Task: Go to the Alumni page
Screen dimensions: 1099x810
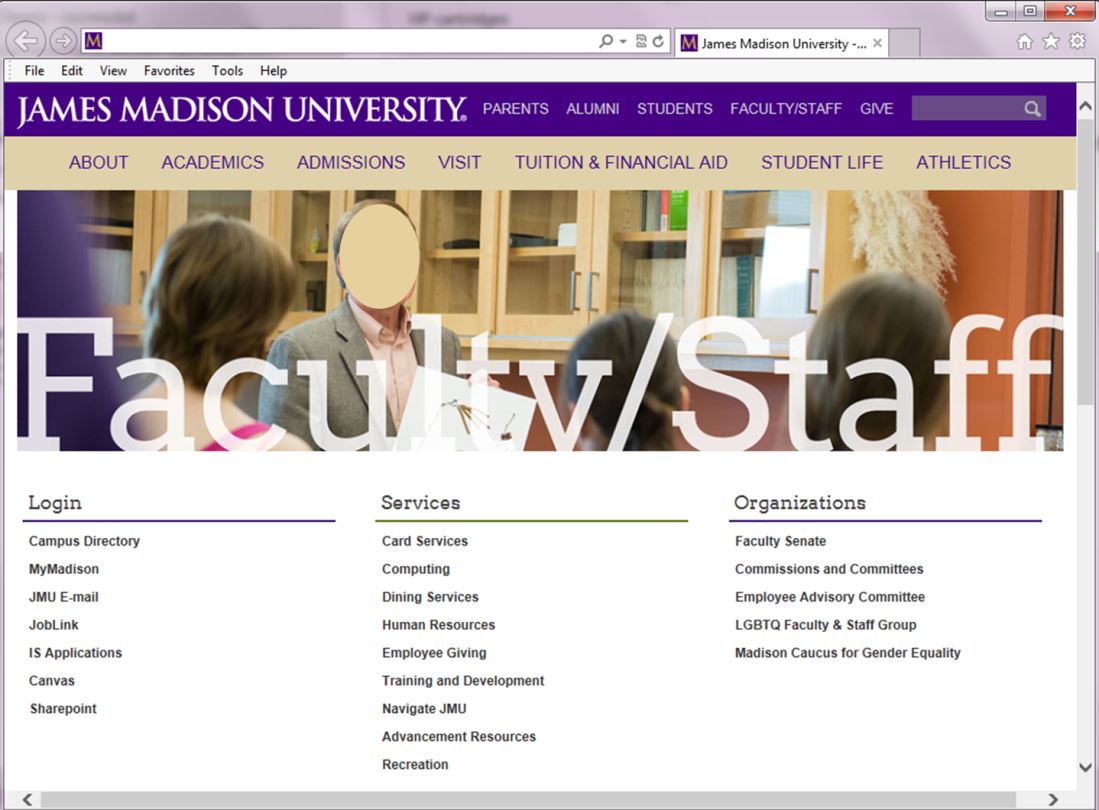Action: click(592, 109)
